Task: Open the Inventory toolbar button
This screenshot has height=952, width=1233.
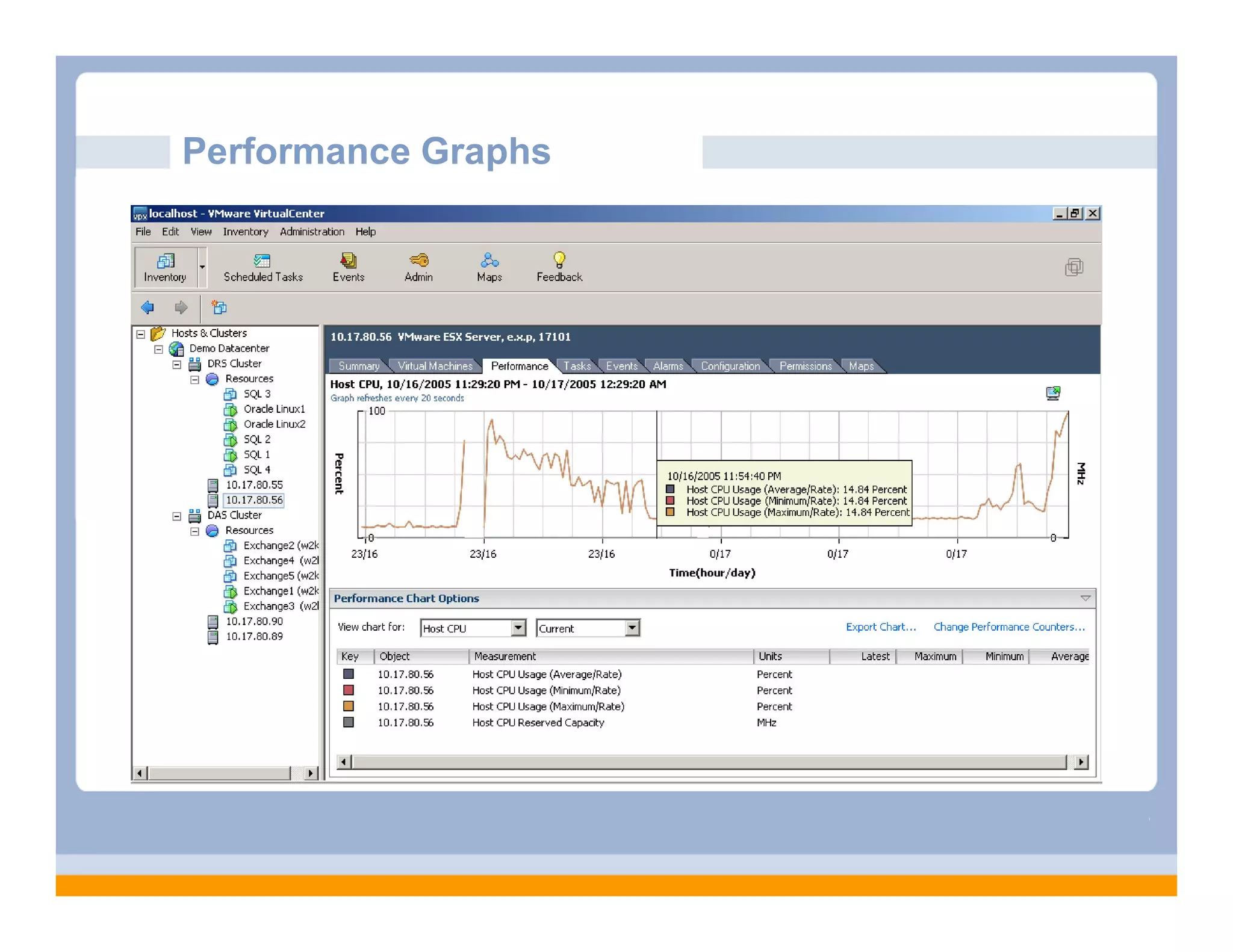Action: click(x=165, y=267)
